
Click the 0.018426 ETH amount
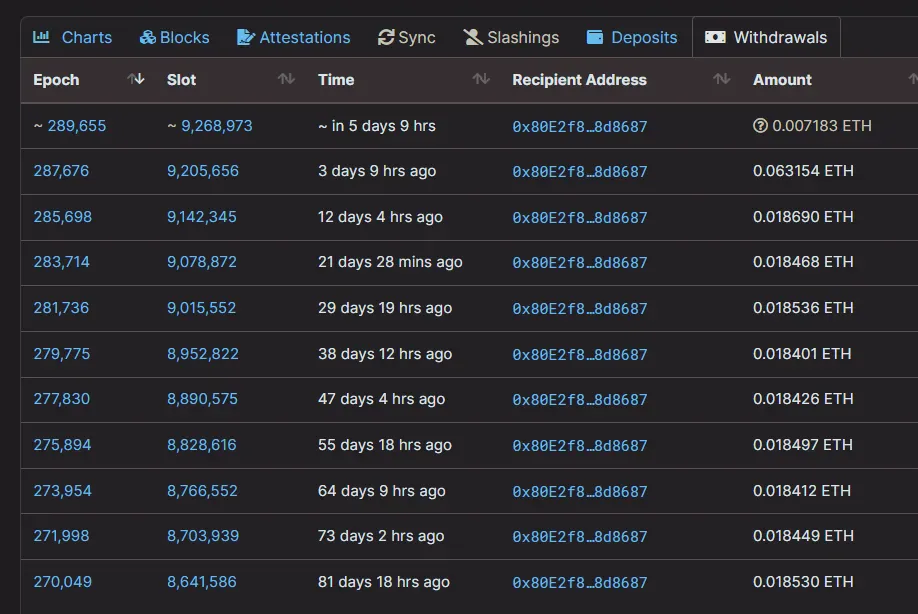pos(803,399)
